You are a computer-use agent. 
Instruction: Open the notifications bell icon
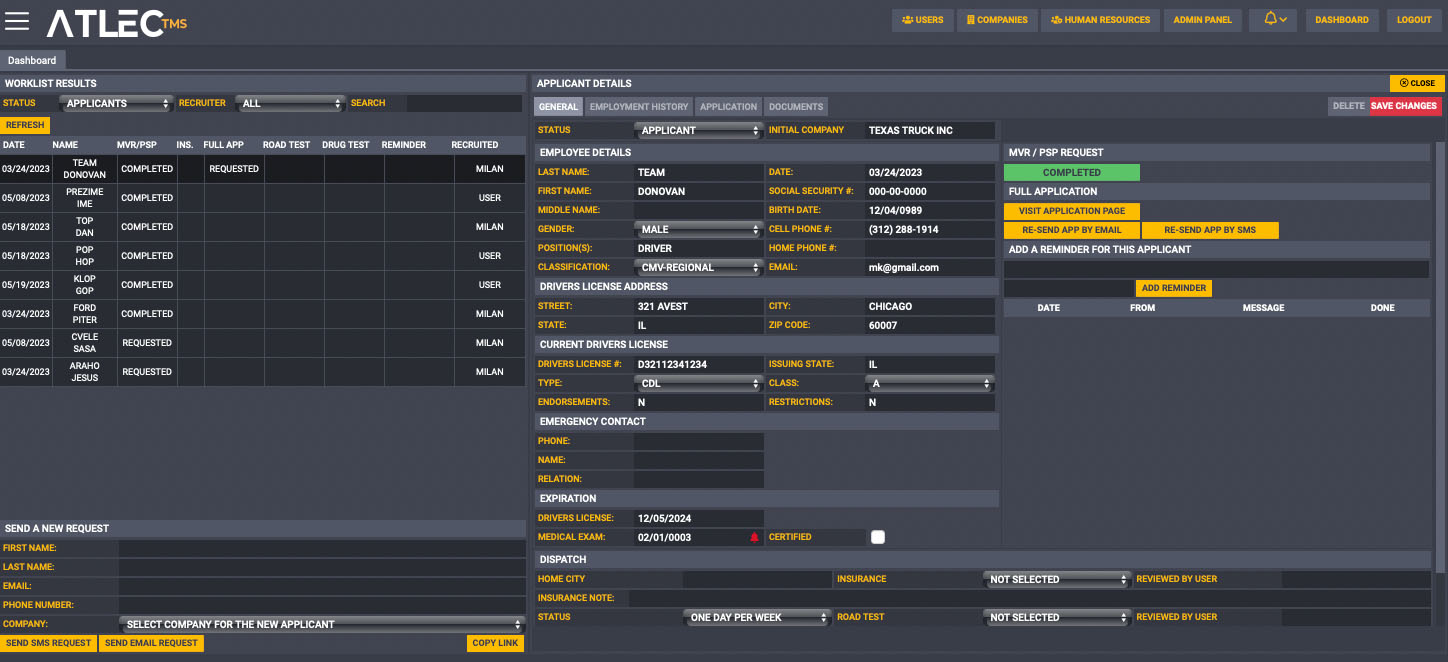1273,19
